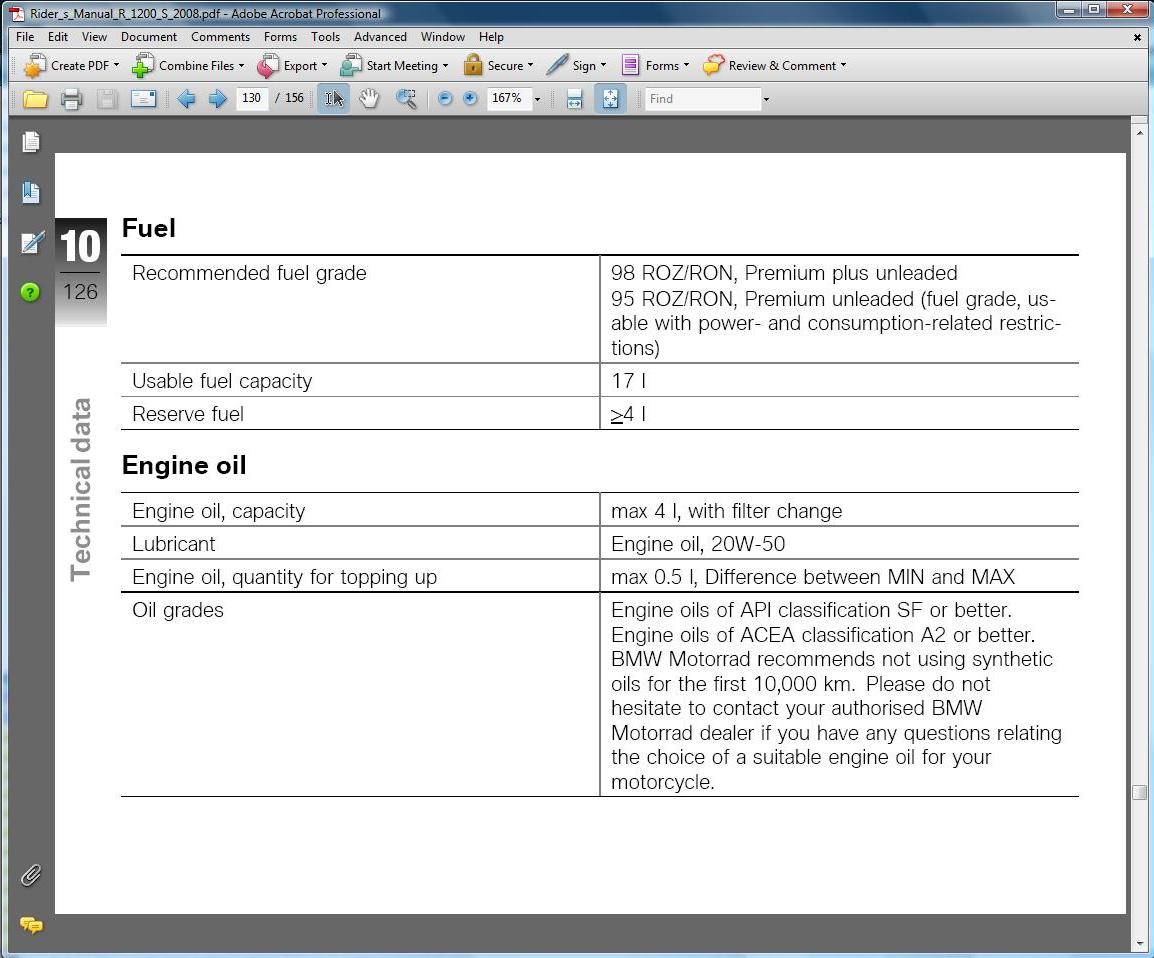Click the Print icon in the toolbar
1154x958 pixels.
(x=71, y=99)
